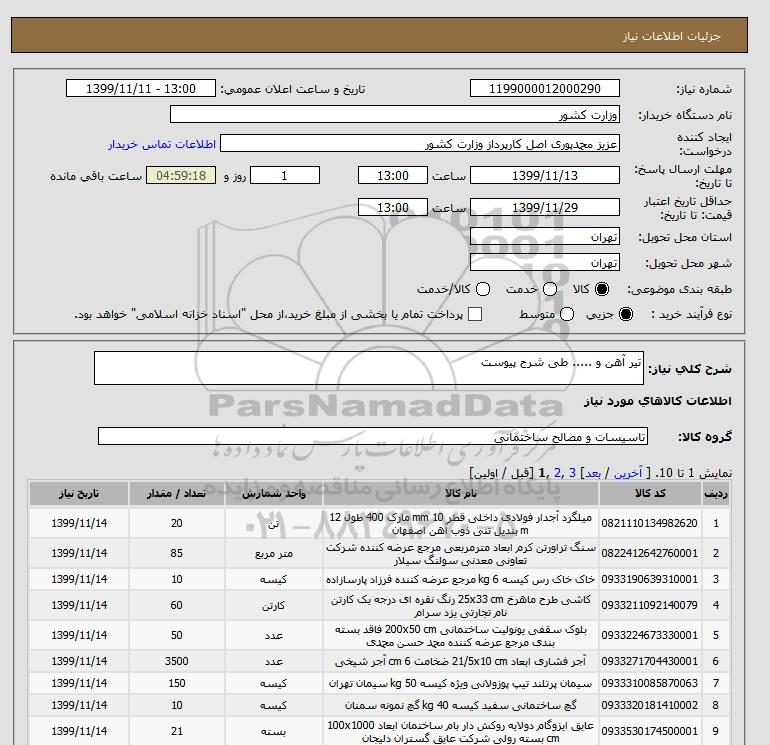Click product code 0933271704430001
Screen dimensions: 770x745
tap(649, 662)
